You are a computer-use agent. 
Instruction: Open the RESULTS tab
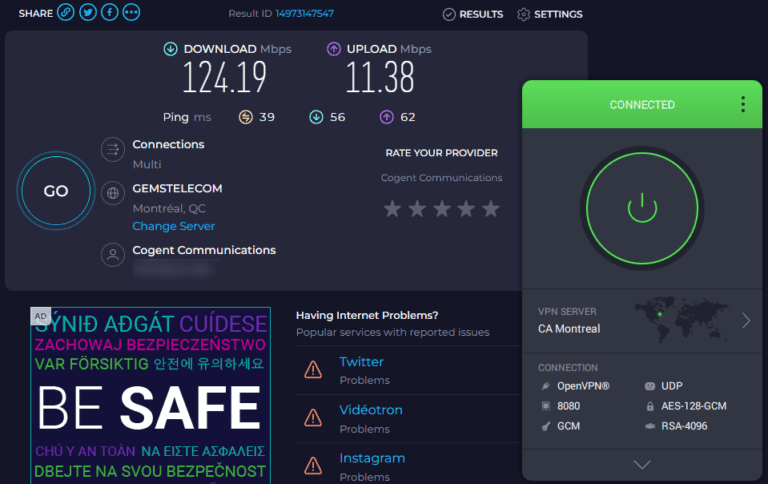(473, 14)
